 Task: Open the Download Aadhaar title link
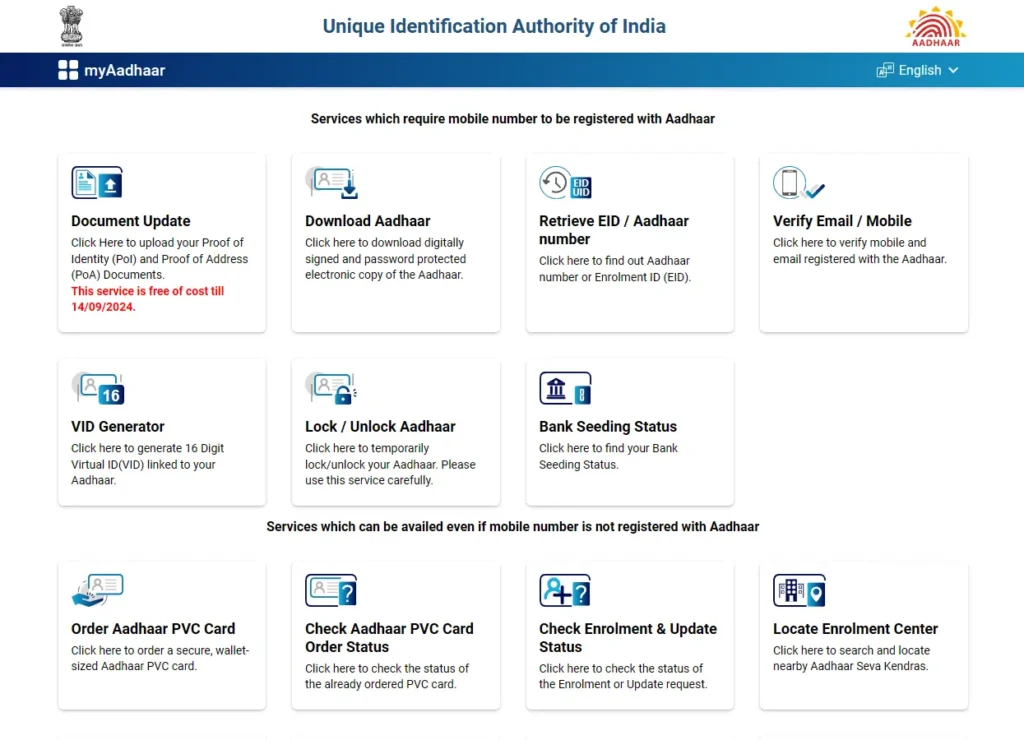(367, 221)
